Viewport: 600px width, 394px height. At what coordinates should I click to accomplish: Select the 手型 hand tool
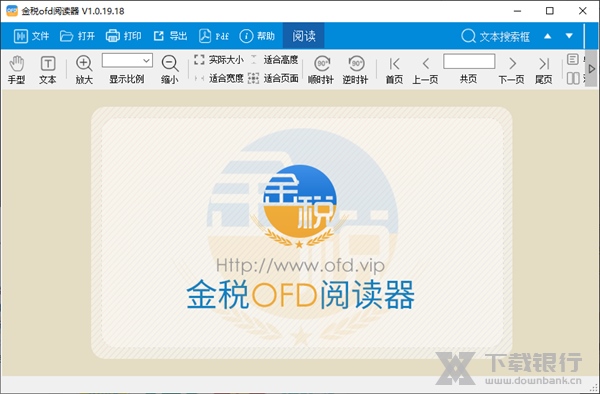pyautogui.click(x=16, y=70)
